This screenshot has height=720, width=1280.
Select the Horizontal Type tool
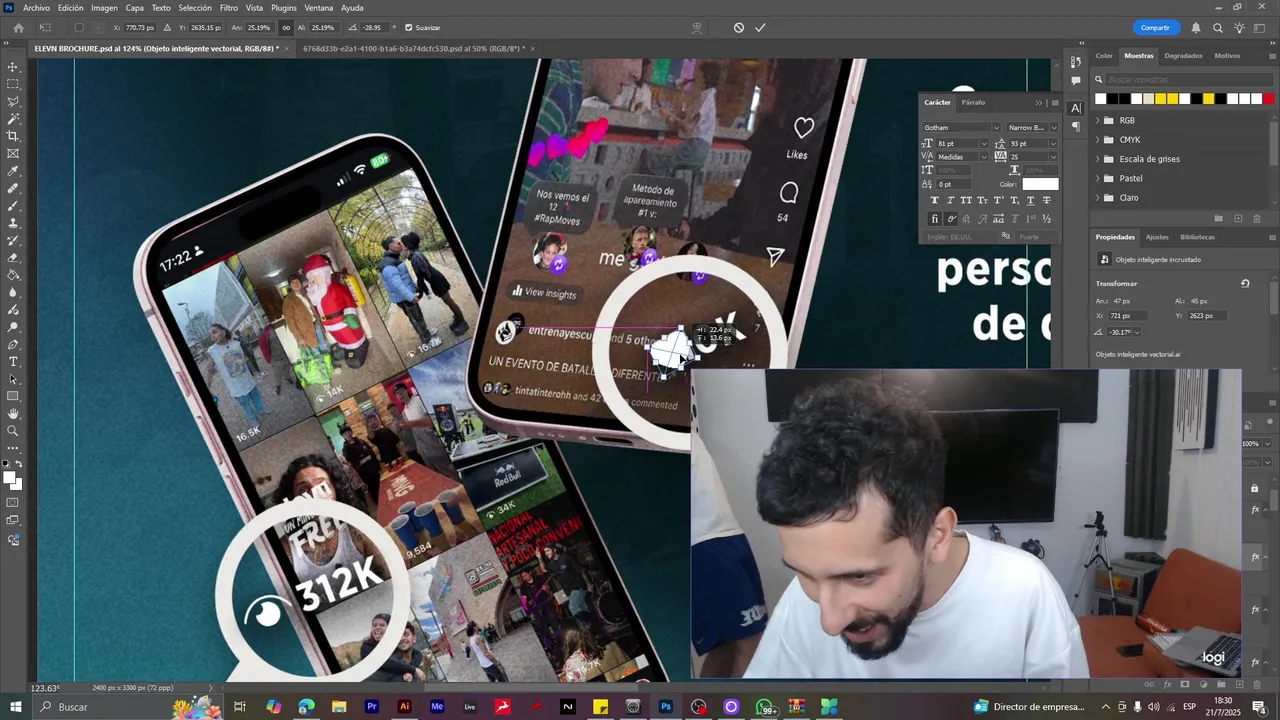tap(13, 362)
